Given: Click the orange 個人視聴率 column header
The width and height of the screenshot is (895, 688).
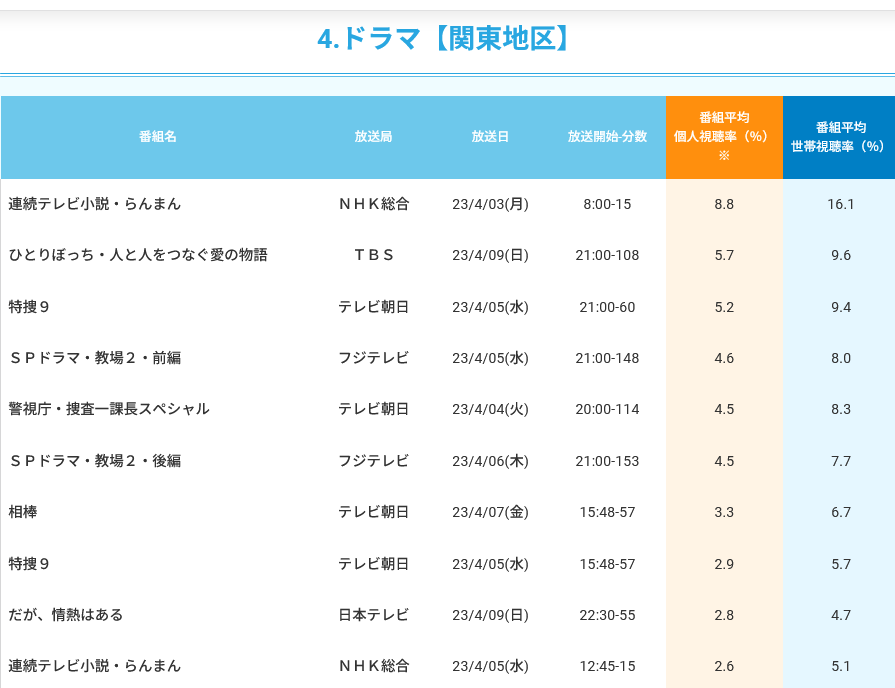Looking at the screenshot, I should pyautogui.click(x=724, y=137).
